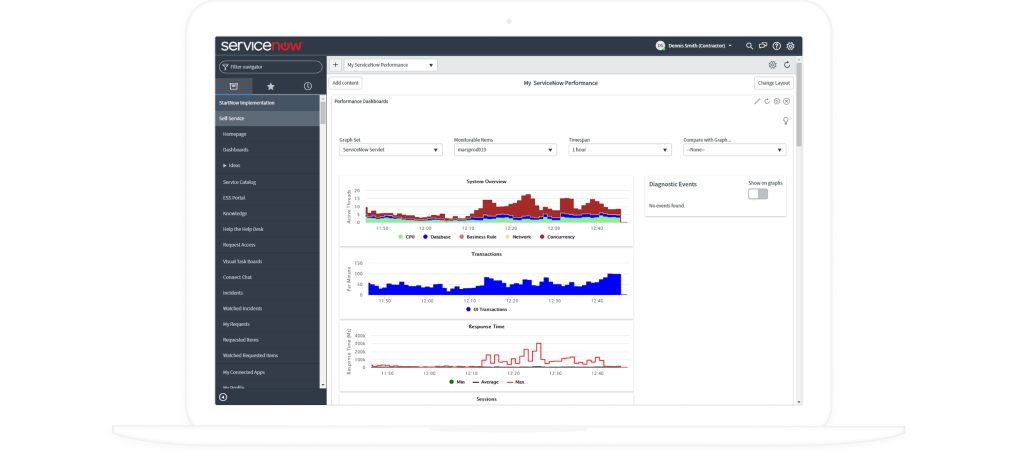Click the Change Layout button
The height and width of the screenshot is (450, 1018).
click(774, 83)
